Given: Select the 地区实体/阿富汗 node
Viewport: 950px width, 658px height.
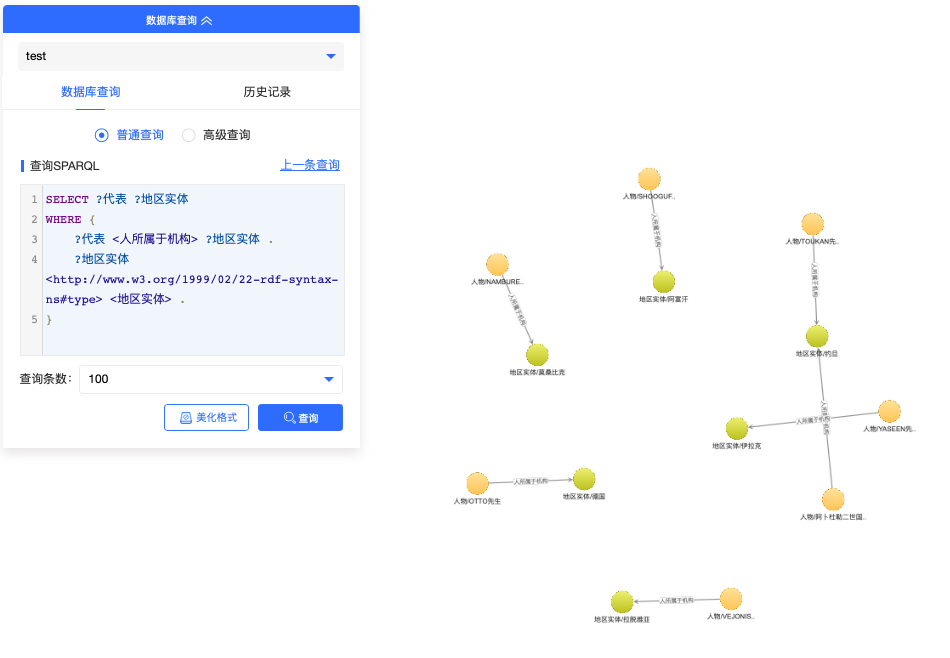Looking at the screenshot, I should (x=663, y=282).
